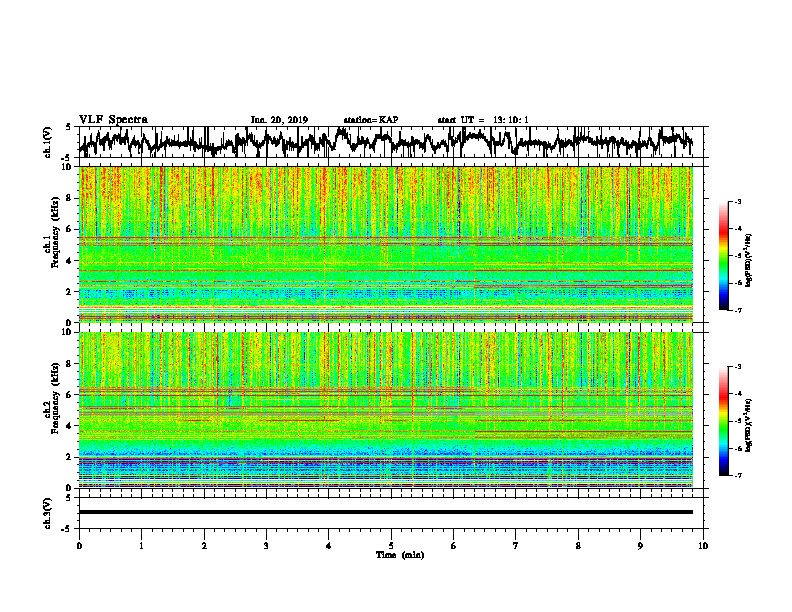
Task: Select the "start UT = 13:10: 1" text
Action: coord(483,120)
